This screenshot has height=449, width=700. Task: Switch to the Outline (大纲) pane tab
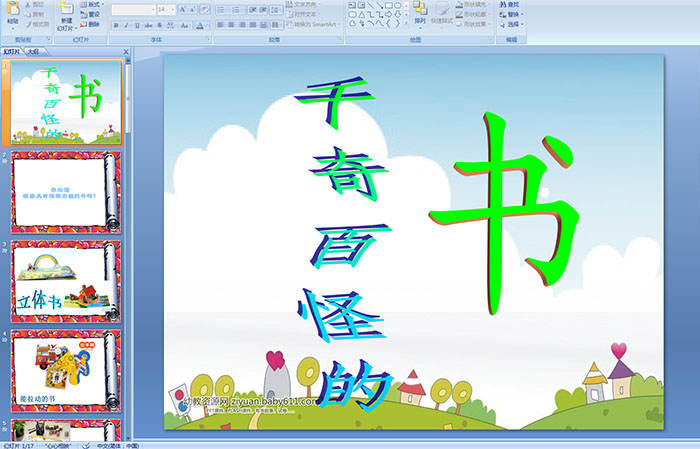pos(33,51)
